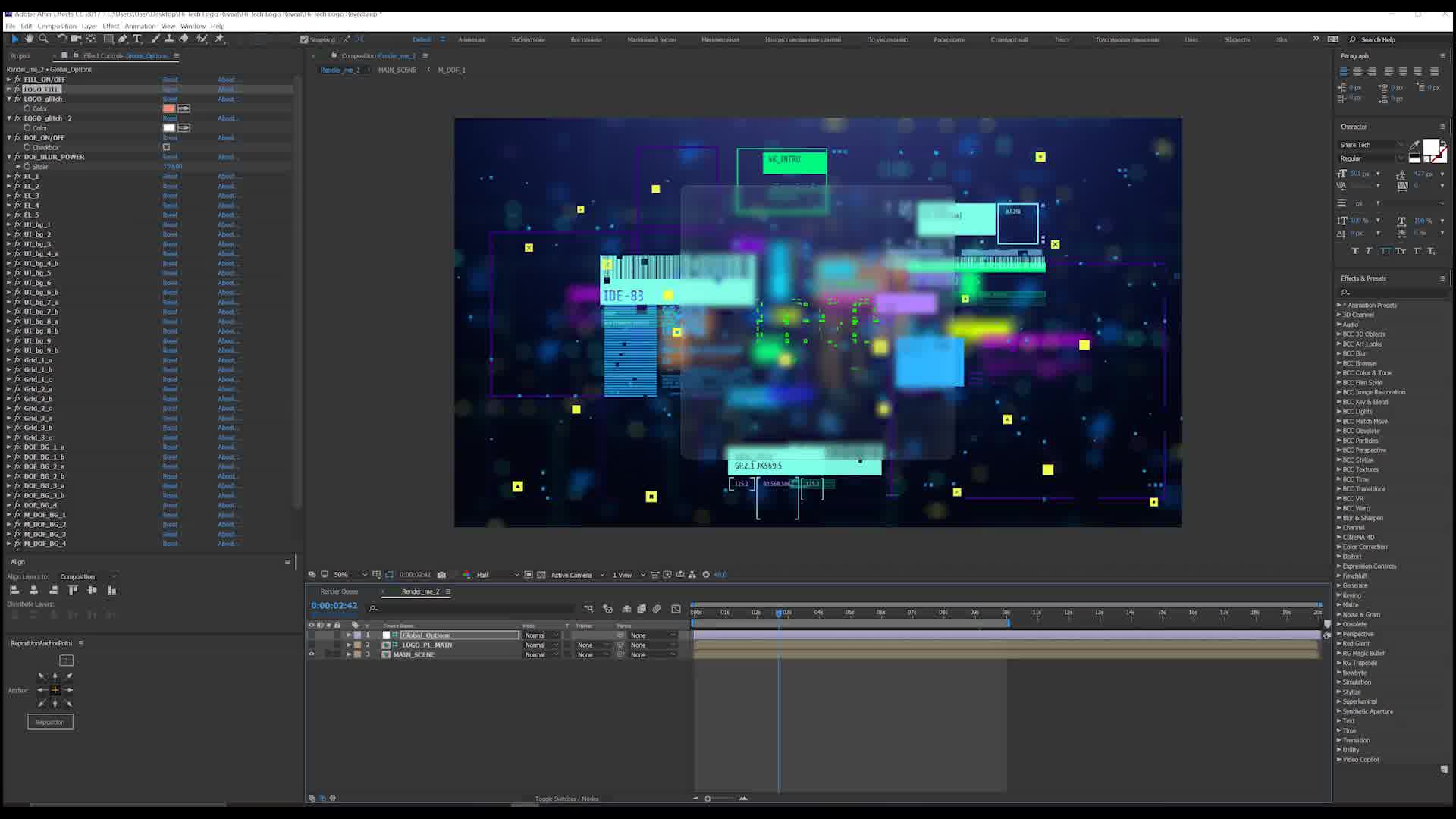Open the File menu
The width and height of the screenshot is (1456, 819).
[10, 26]
